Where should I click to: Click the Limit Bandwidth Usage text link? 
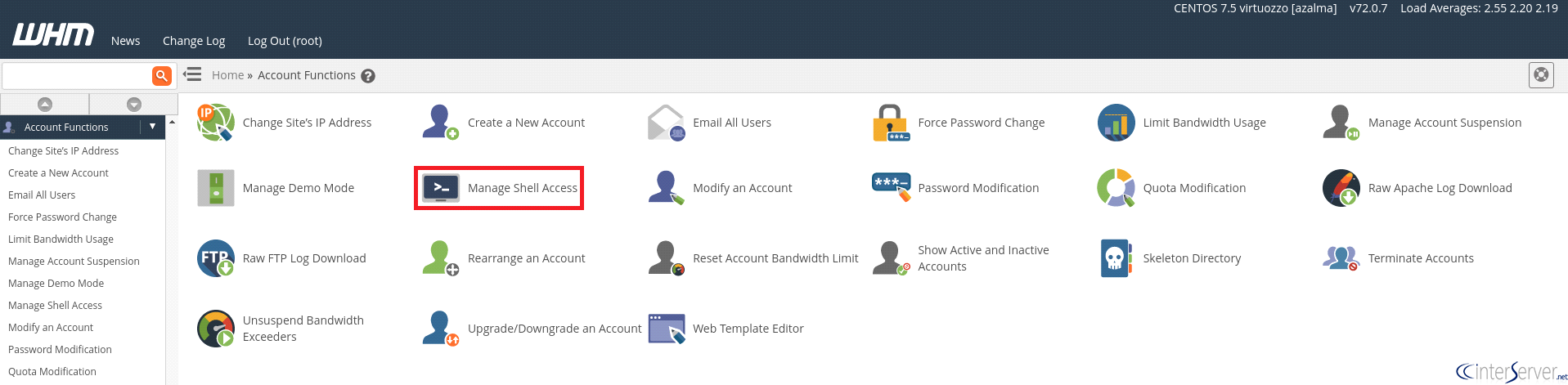pyautogui.click(x=1204, y=123)
